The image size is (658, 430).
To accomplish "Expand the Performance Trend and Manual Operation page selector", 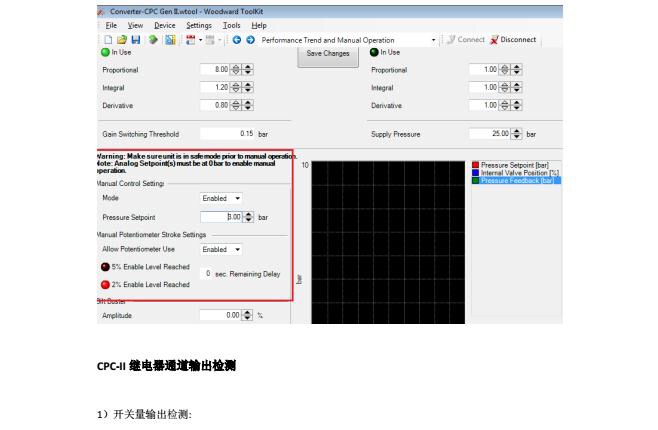I will click(433, 40).
